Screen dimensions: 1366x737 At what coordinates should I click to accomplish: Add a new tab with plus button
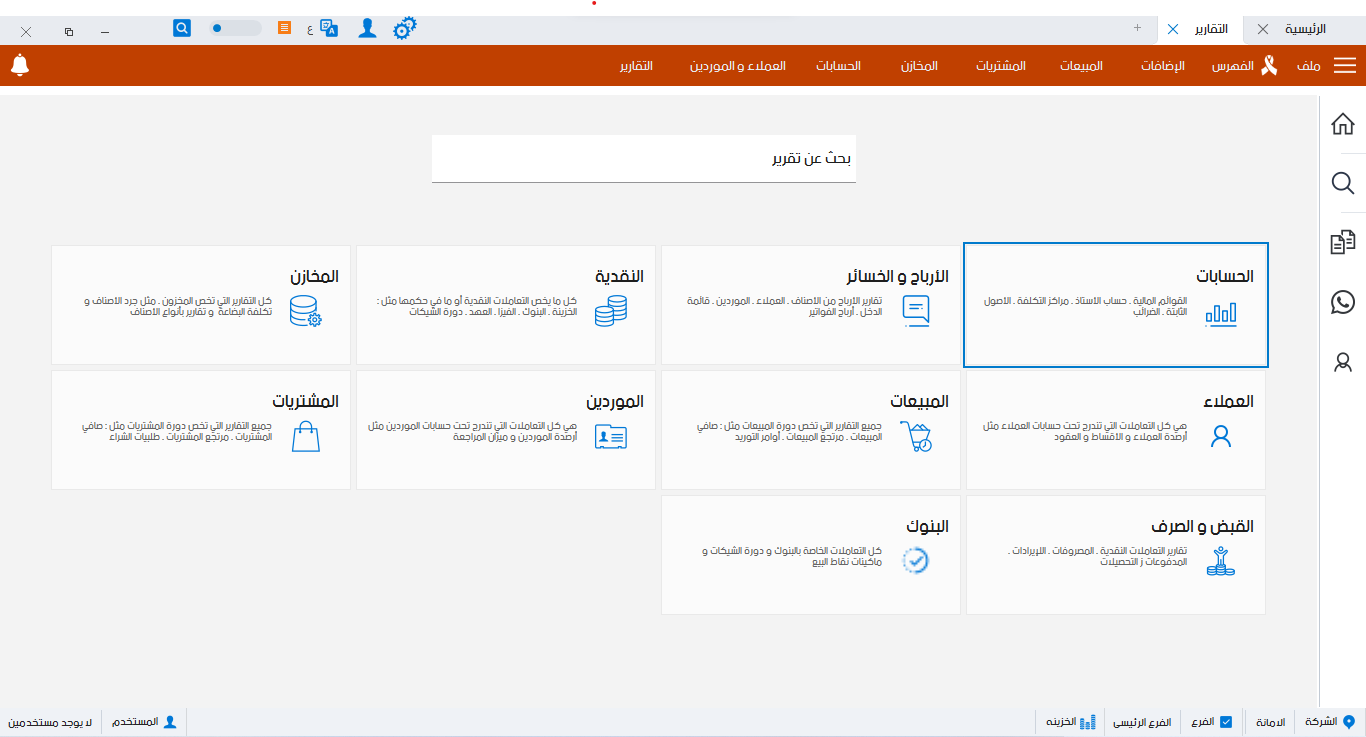[x=1137, y=28]
